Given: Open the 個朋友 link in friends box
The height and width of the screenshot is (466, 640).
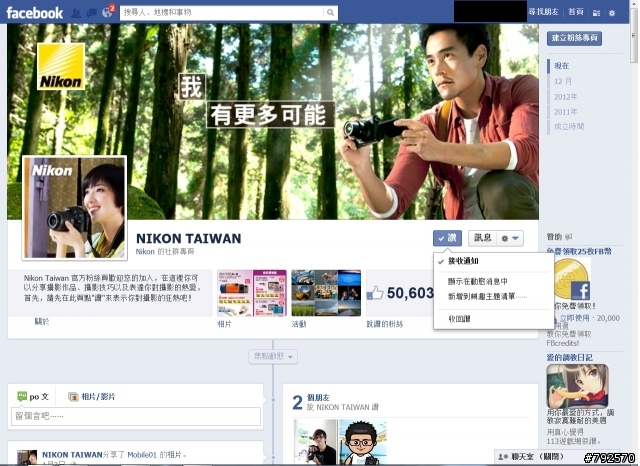Looking at the screenshot, I should 318,397.
